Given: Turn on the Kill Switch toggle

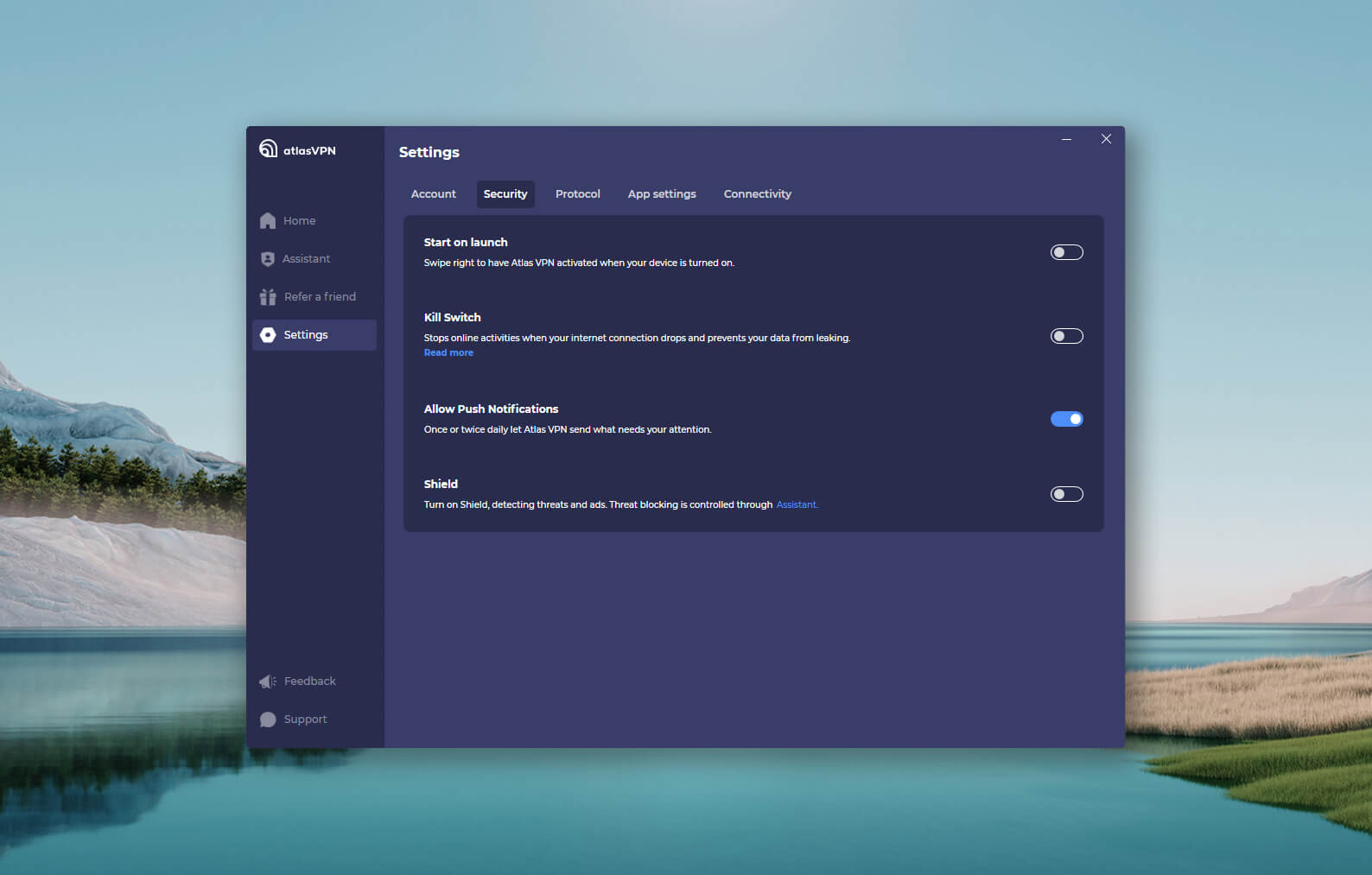Looking at the screenshot, I should [x=1067, y=336].
